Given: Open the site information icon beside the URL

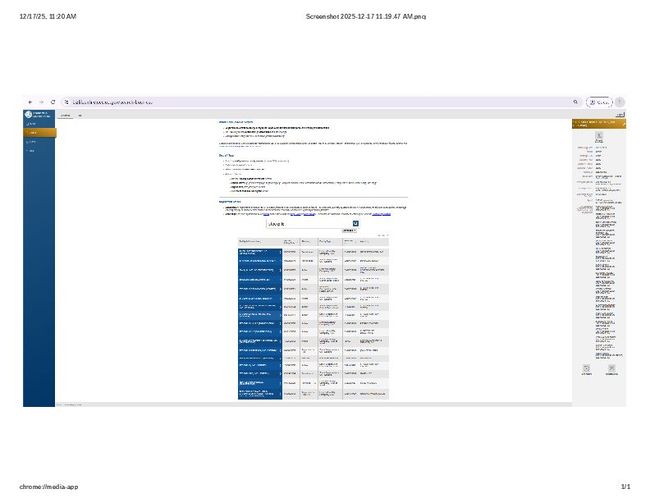Looking at the screenshot, I should pos(66,102).
